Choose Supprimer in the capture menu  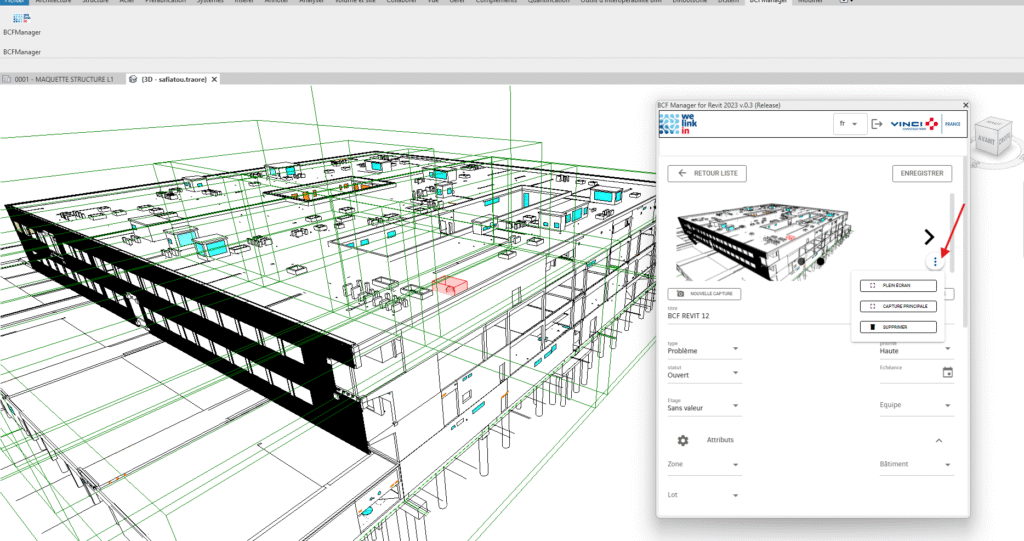pyautogui.click(x=897, y=327)
